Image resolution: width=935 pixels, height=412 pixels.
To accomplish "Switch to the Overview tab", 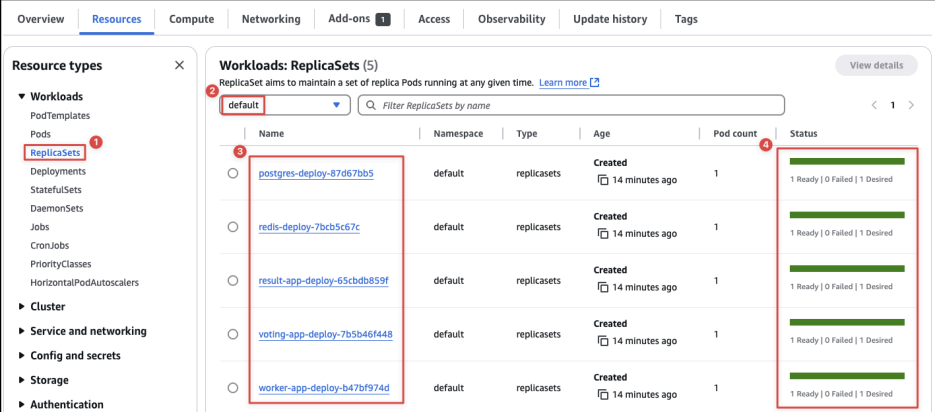I will coord(41,19).
